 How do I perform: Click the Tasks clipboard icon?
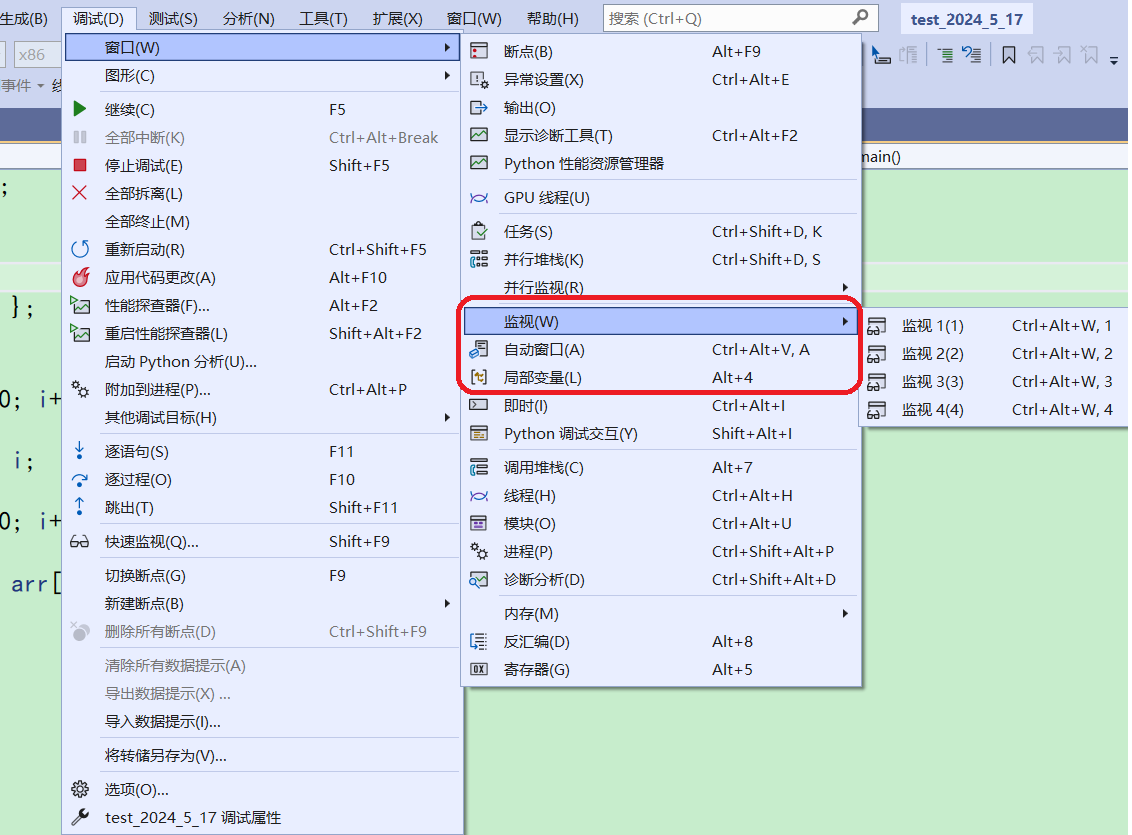point(479,231)
